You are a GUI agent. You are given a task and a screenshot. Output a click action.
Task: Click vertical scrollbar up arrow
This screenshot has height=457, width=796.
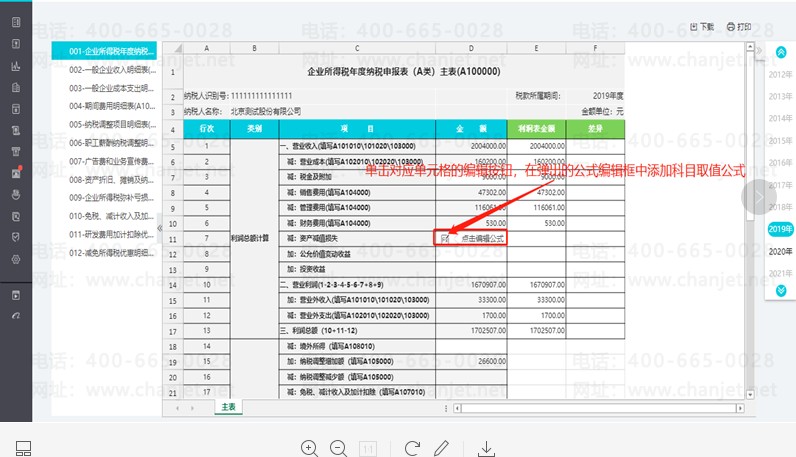[x=750, y=46]
